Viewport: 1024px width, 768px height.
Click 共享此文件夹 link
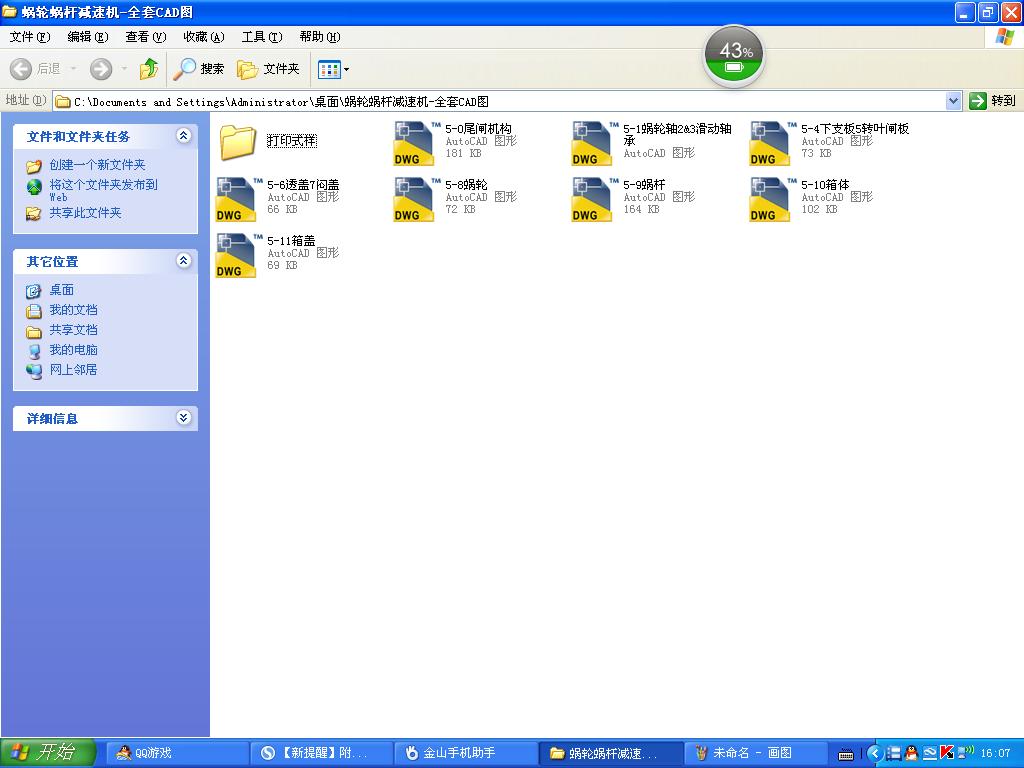point(86,213)
